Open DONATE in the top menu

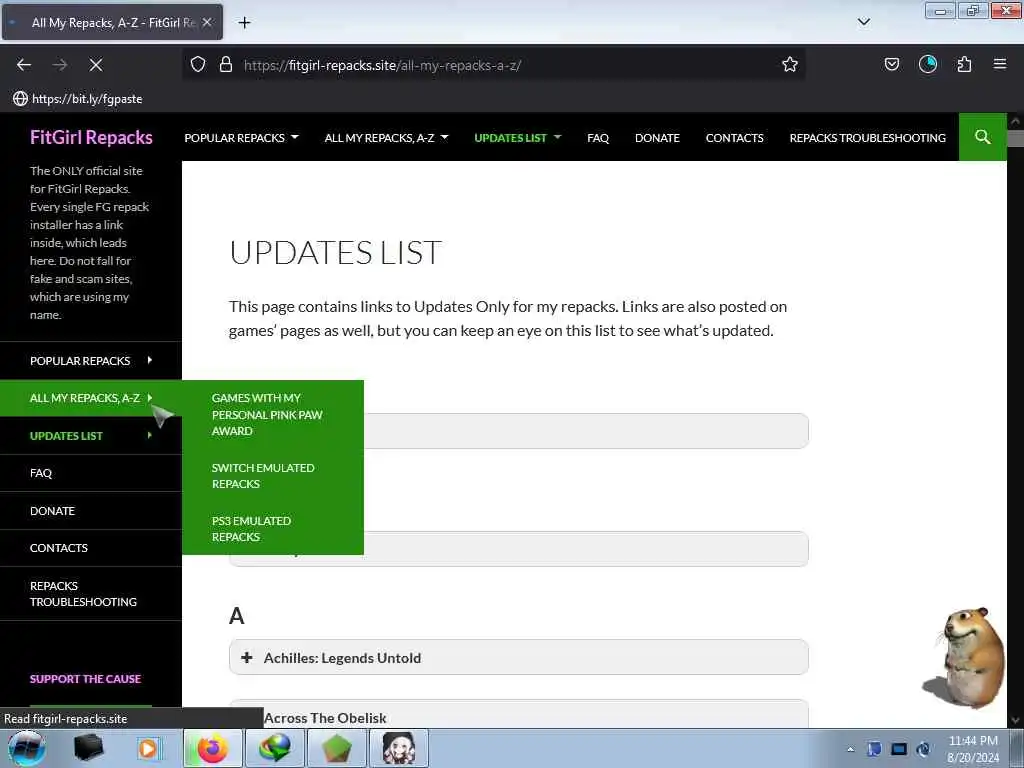point(657,138)
